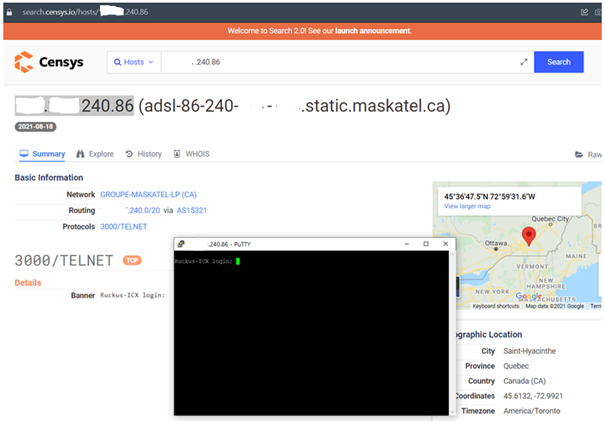
Task: Click the blue Search button
Action: pyautogui.click(x=558, y=62)
